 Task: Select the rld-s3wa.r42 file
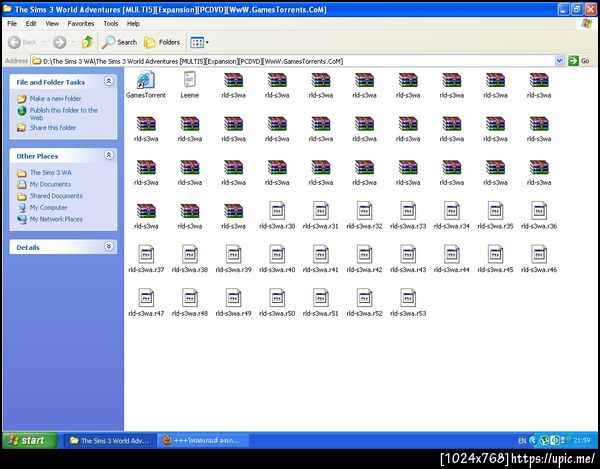tap(364, 259)
